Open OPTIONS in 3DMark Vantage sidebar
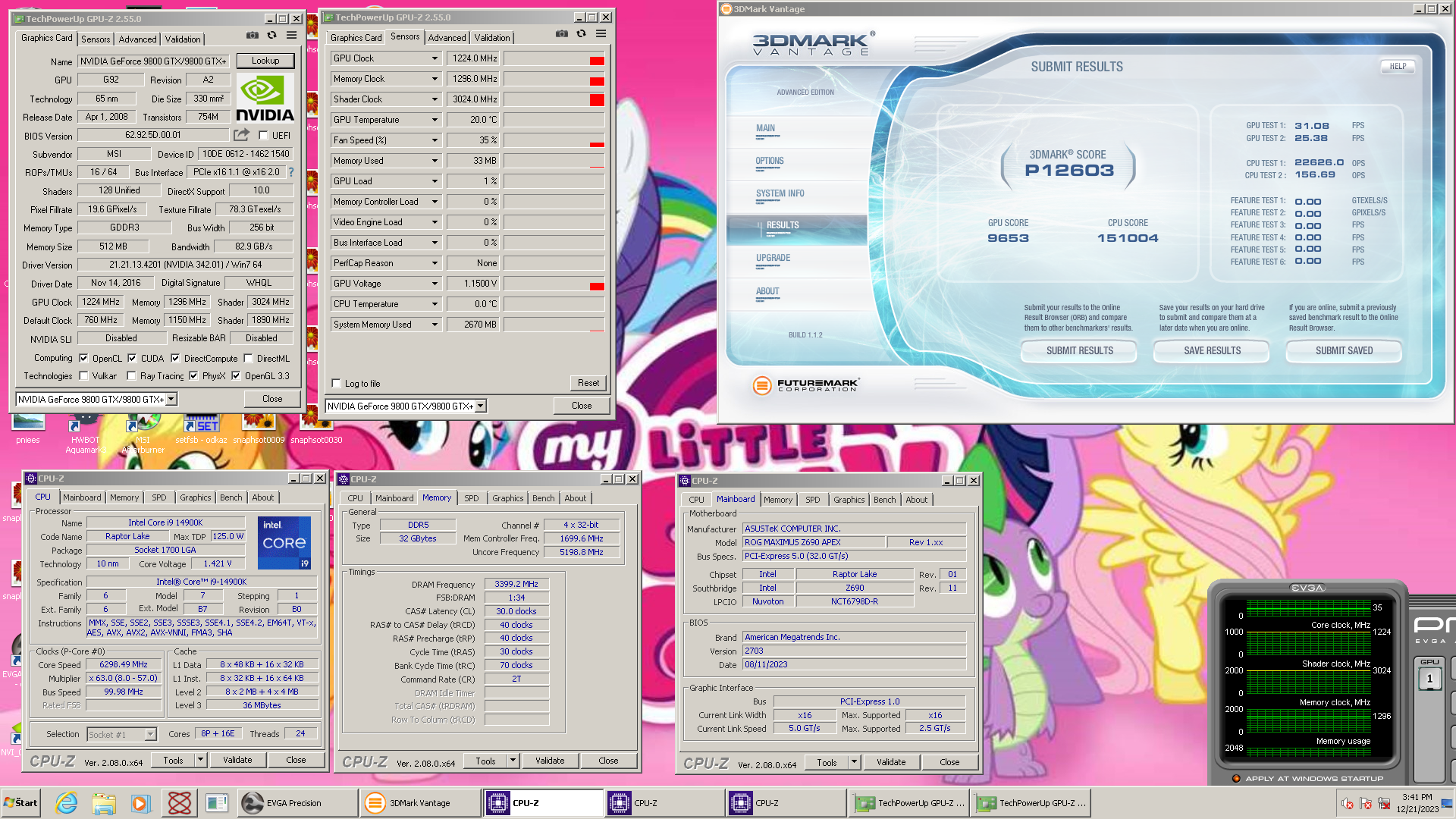 pyautogui.click(x=769, y=162)
